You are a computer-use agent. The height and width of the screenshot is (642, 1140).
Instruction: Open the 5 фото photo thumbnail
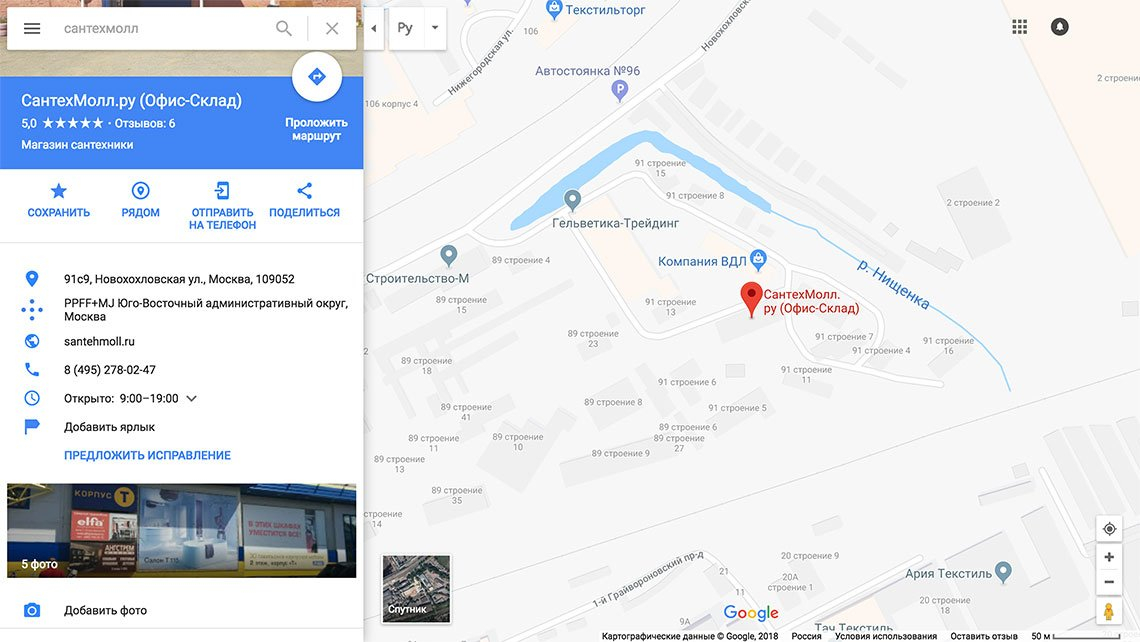182,531
